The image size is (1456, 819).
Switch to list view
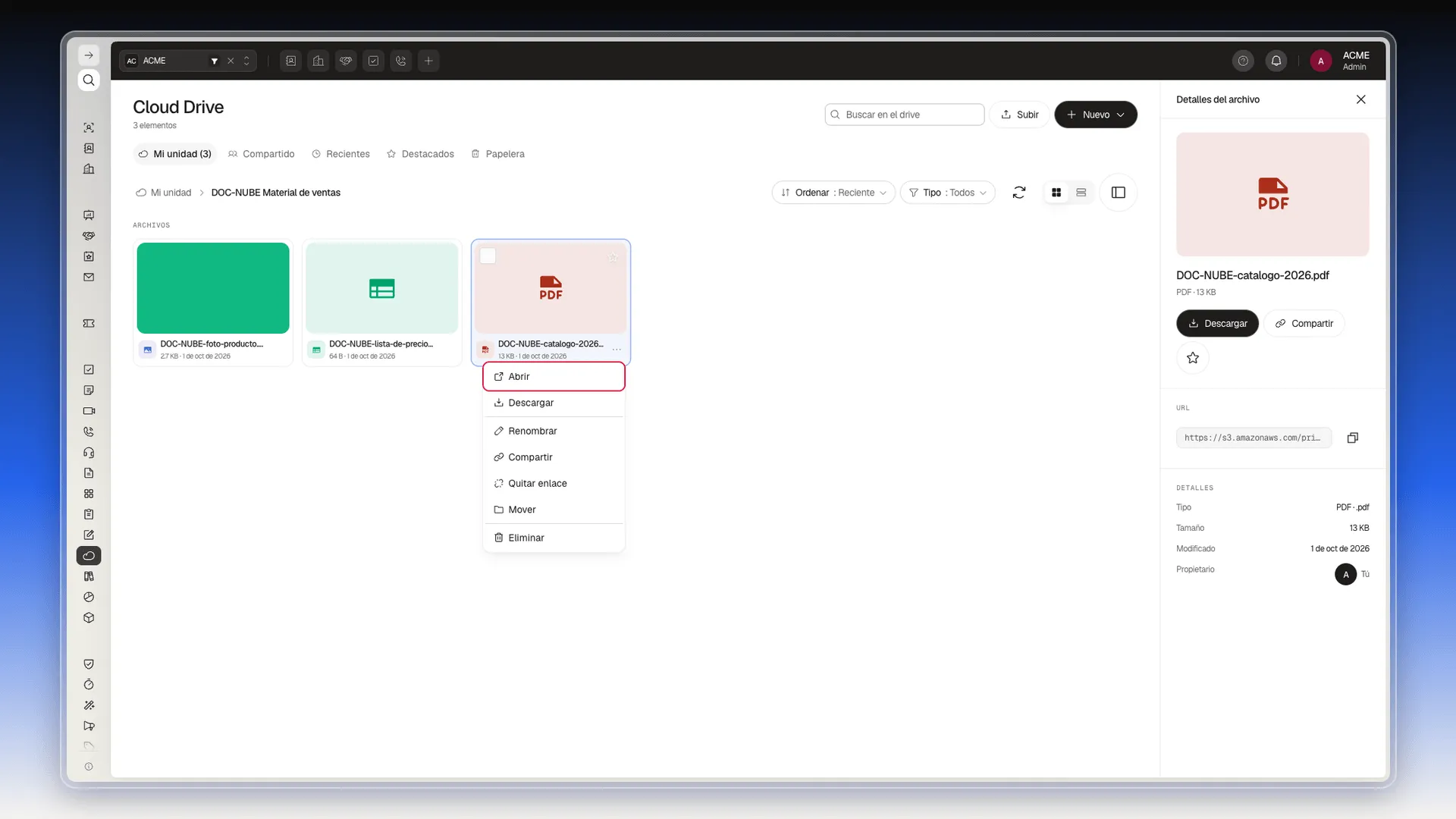(x=1081, y=193)
